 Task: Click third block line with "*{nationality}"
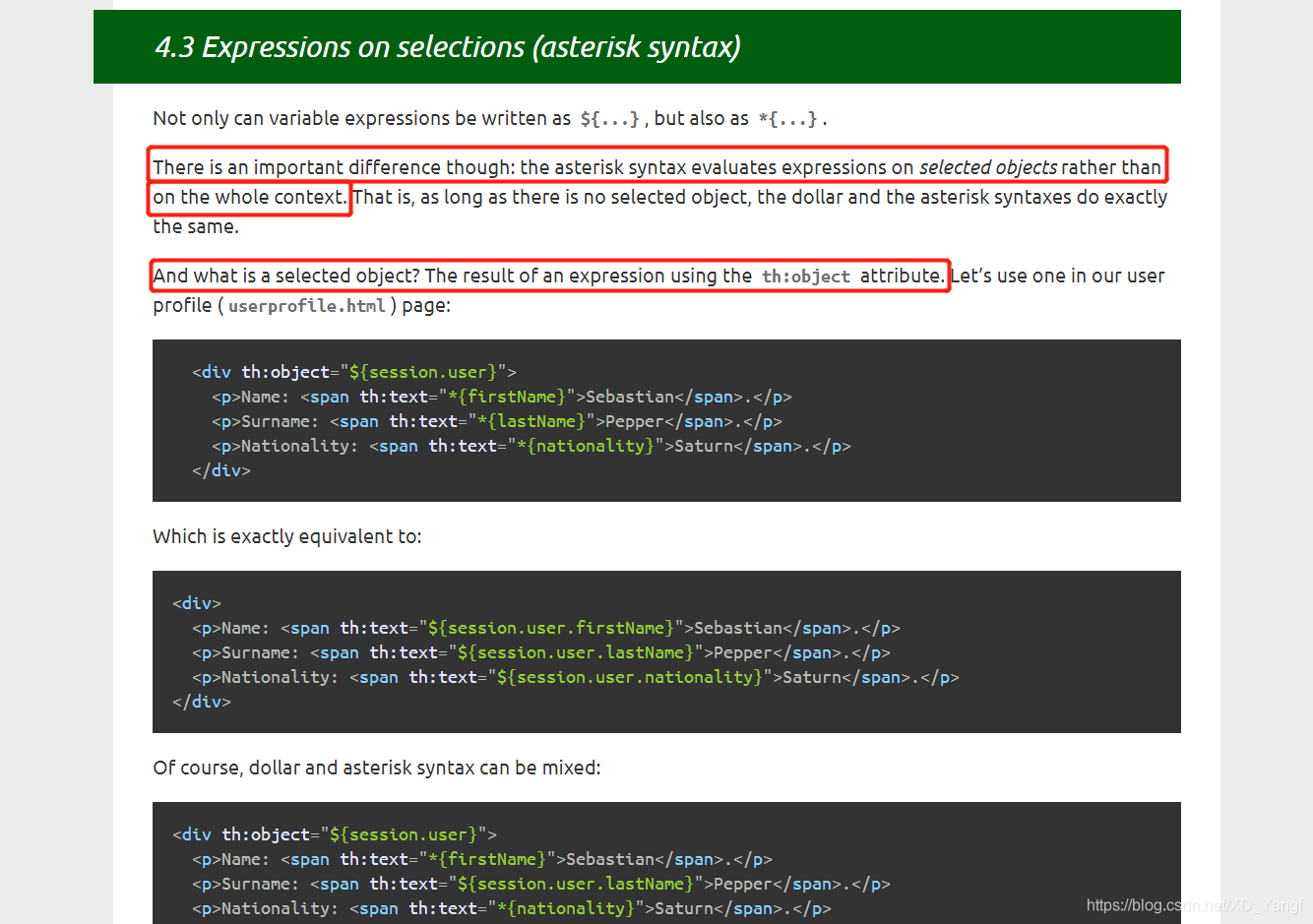tap(512, 908)
